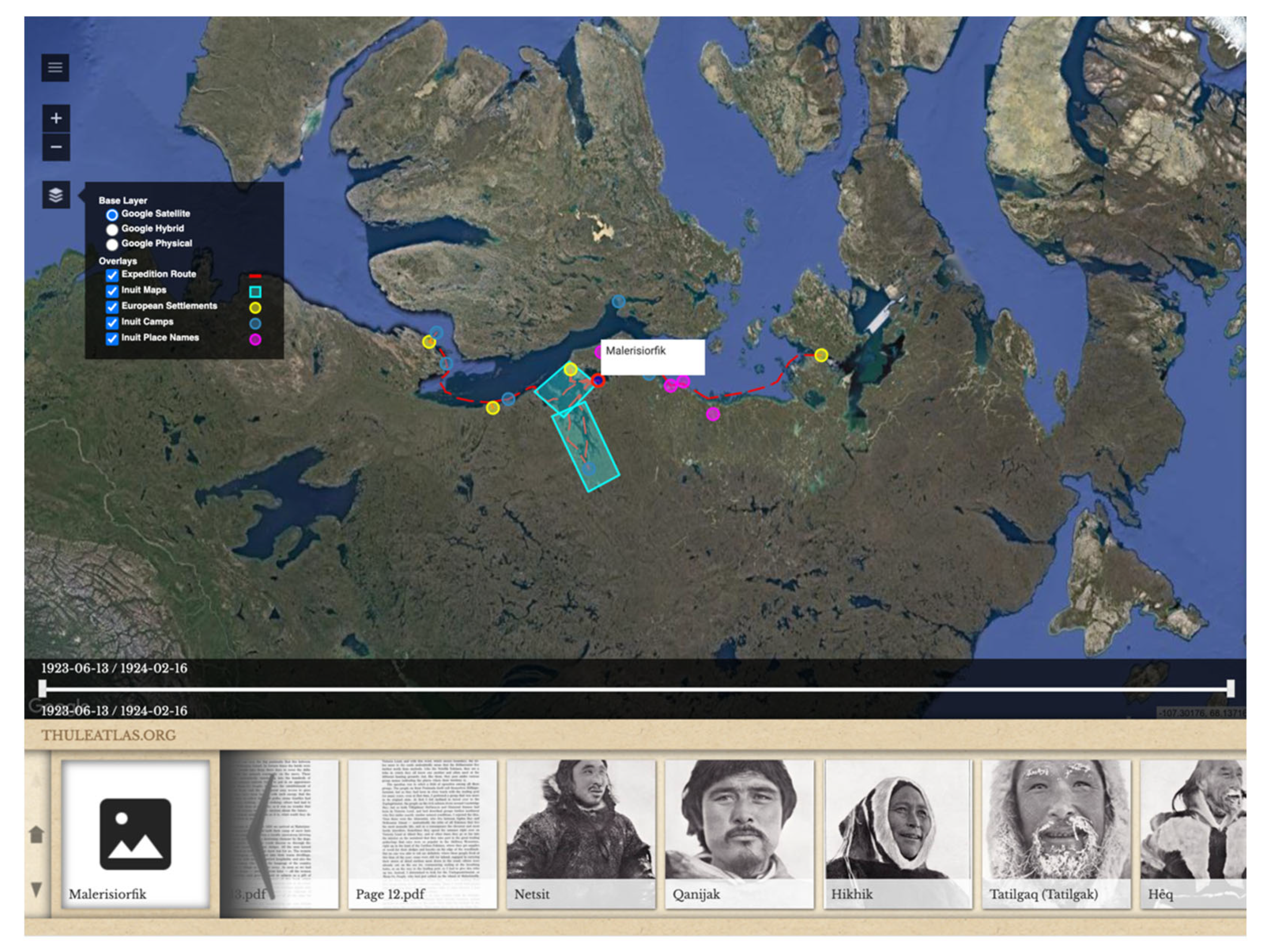Click the home icon in the media bar
This screenshot has width=1267, height=952.
[x=36, y=835]
